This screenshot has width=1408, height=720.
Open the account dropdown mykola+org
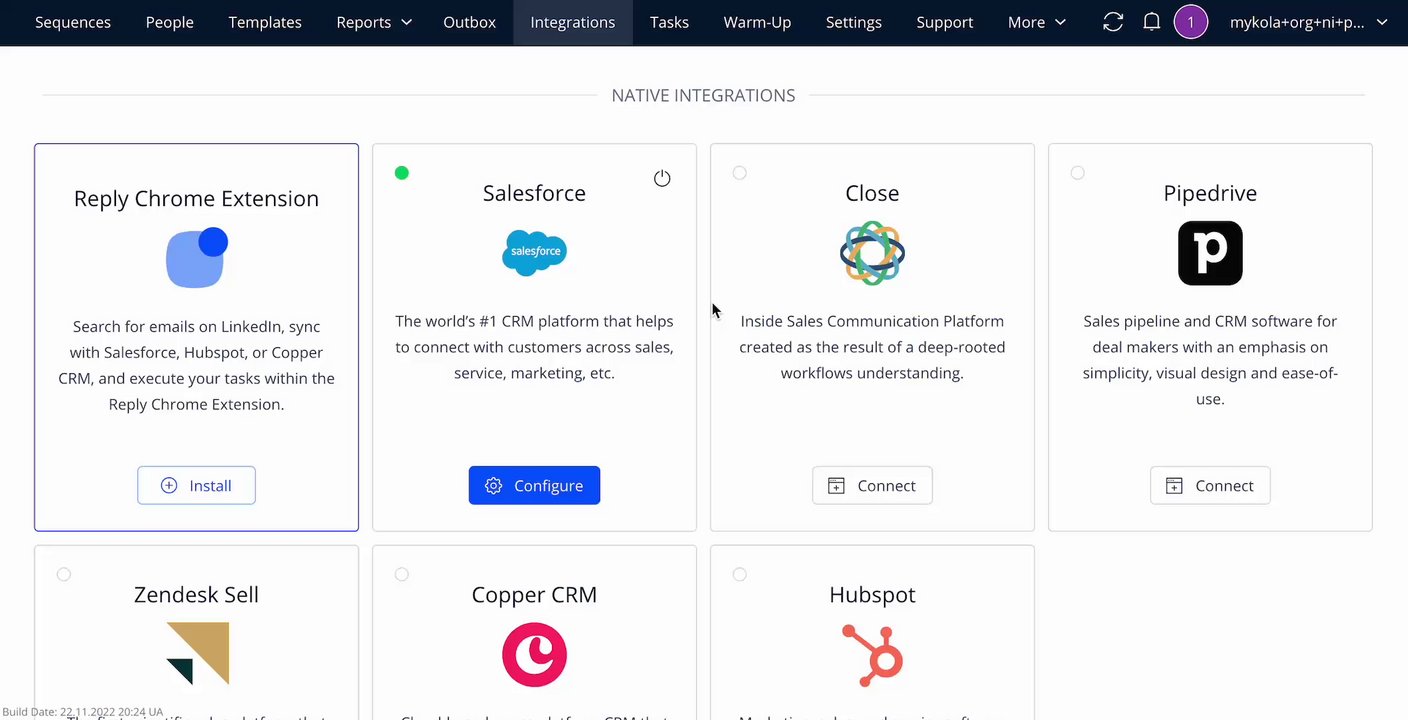tap(1309, 22)
